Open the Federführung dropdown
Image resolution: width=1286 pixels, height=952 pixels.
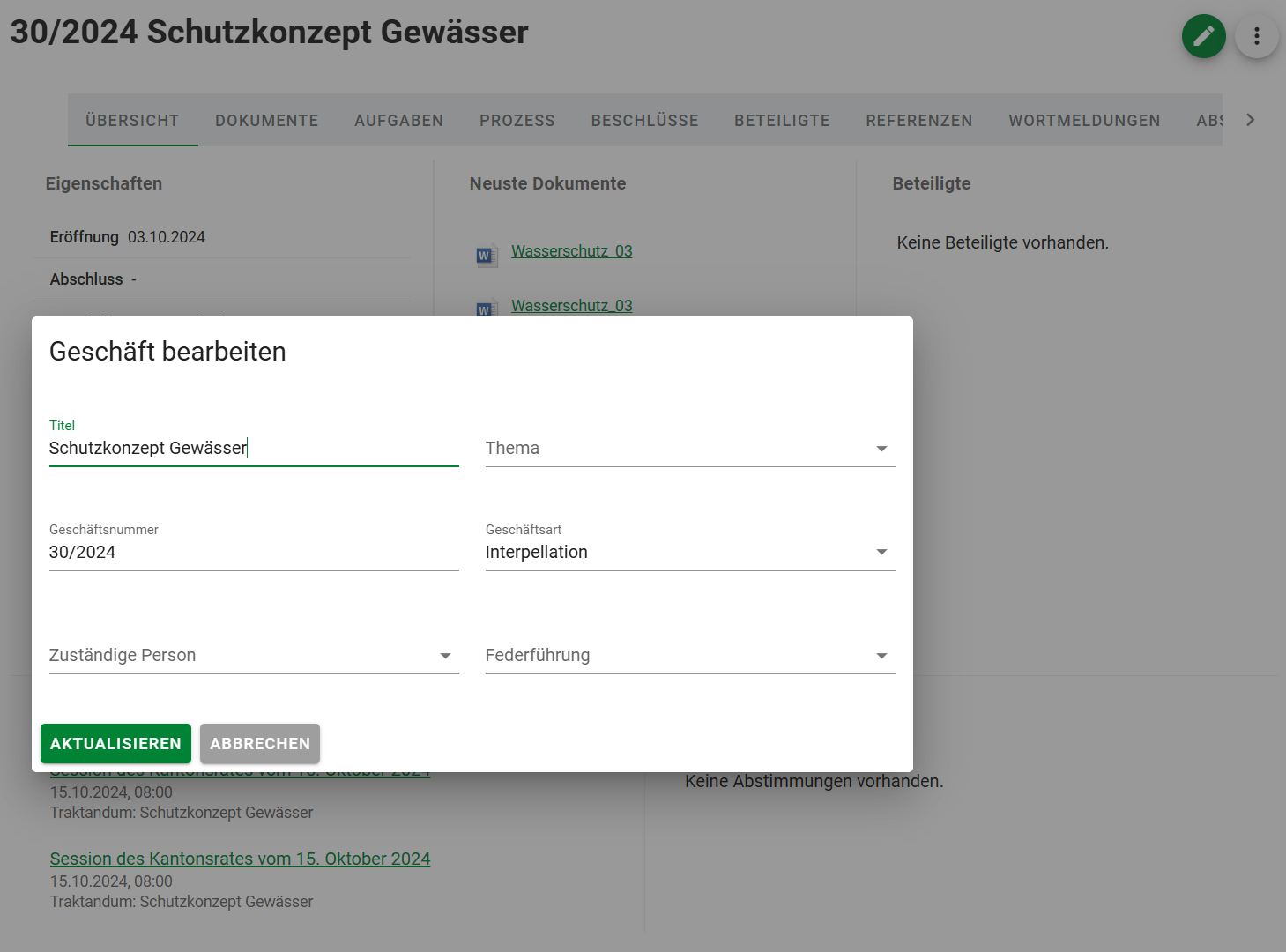pyautogui.click(x=689, y=655)
